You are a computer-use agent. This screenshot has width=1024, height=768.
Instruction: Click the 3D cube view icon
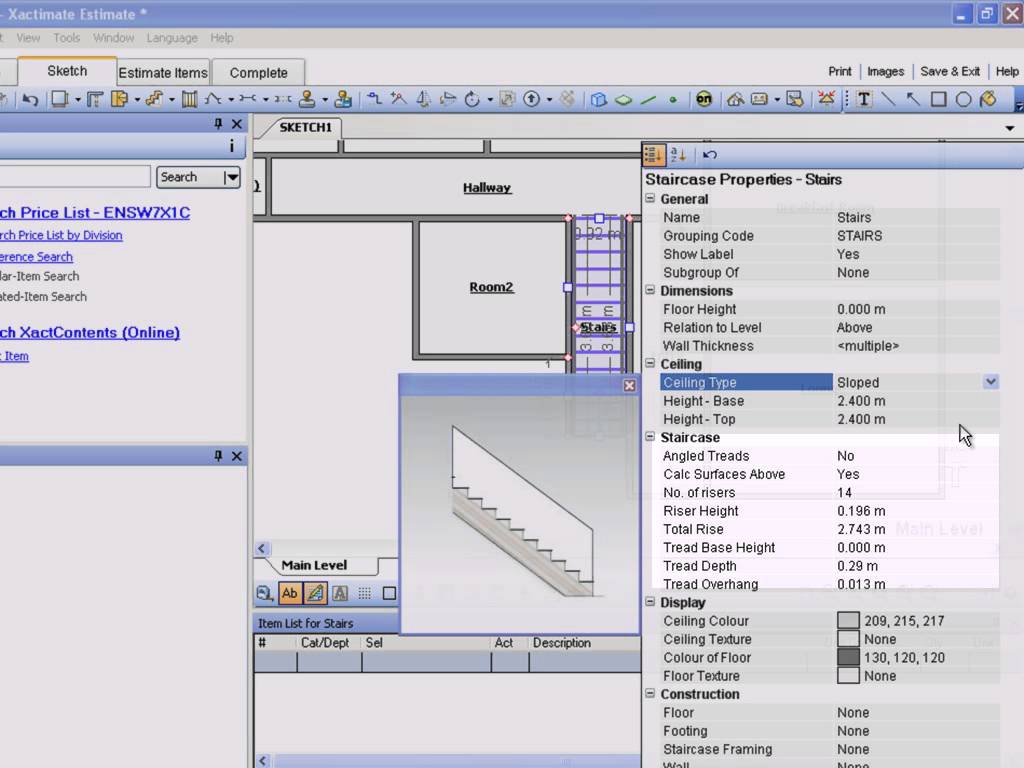598,99
